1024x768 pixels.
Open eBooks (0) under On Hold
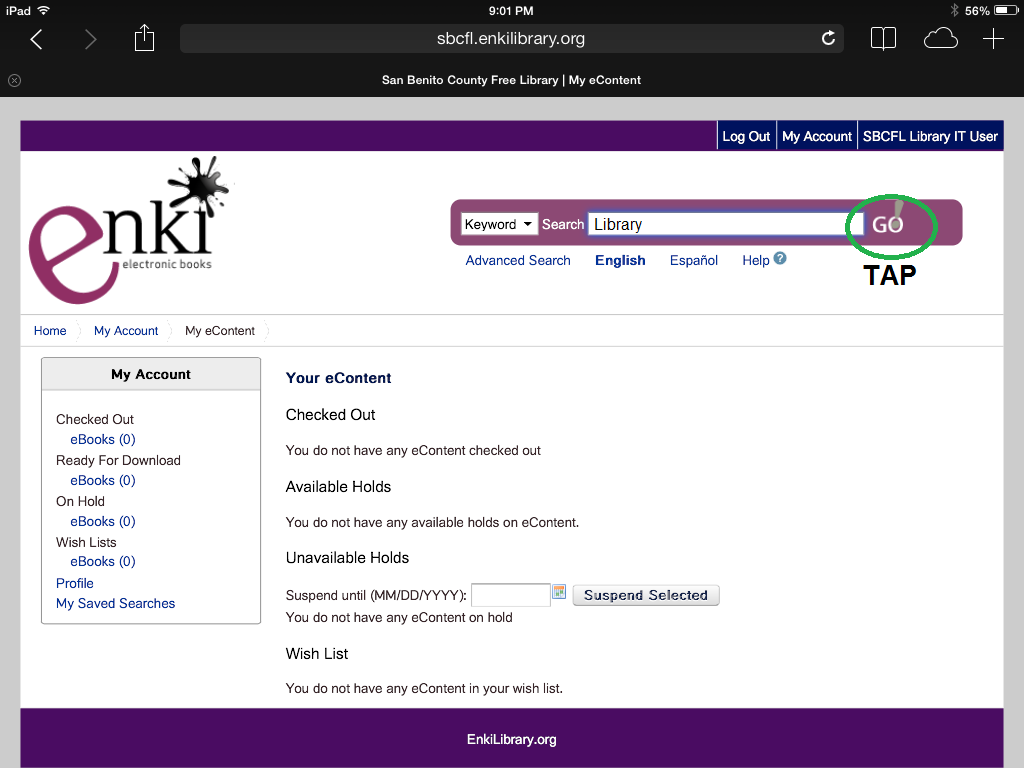[103, 521]
